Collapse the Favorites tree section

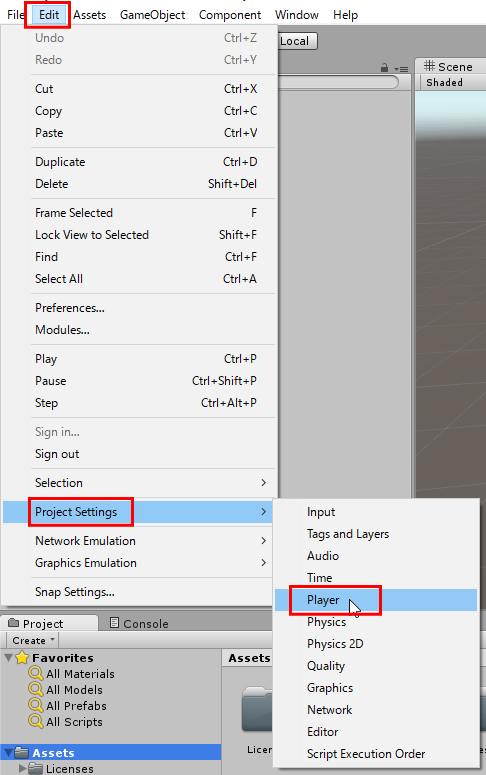click(8, 658)
